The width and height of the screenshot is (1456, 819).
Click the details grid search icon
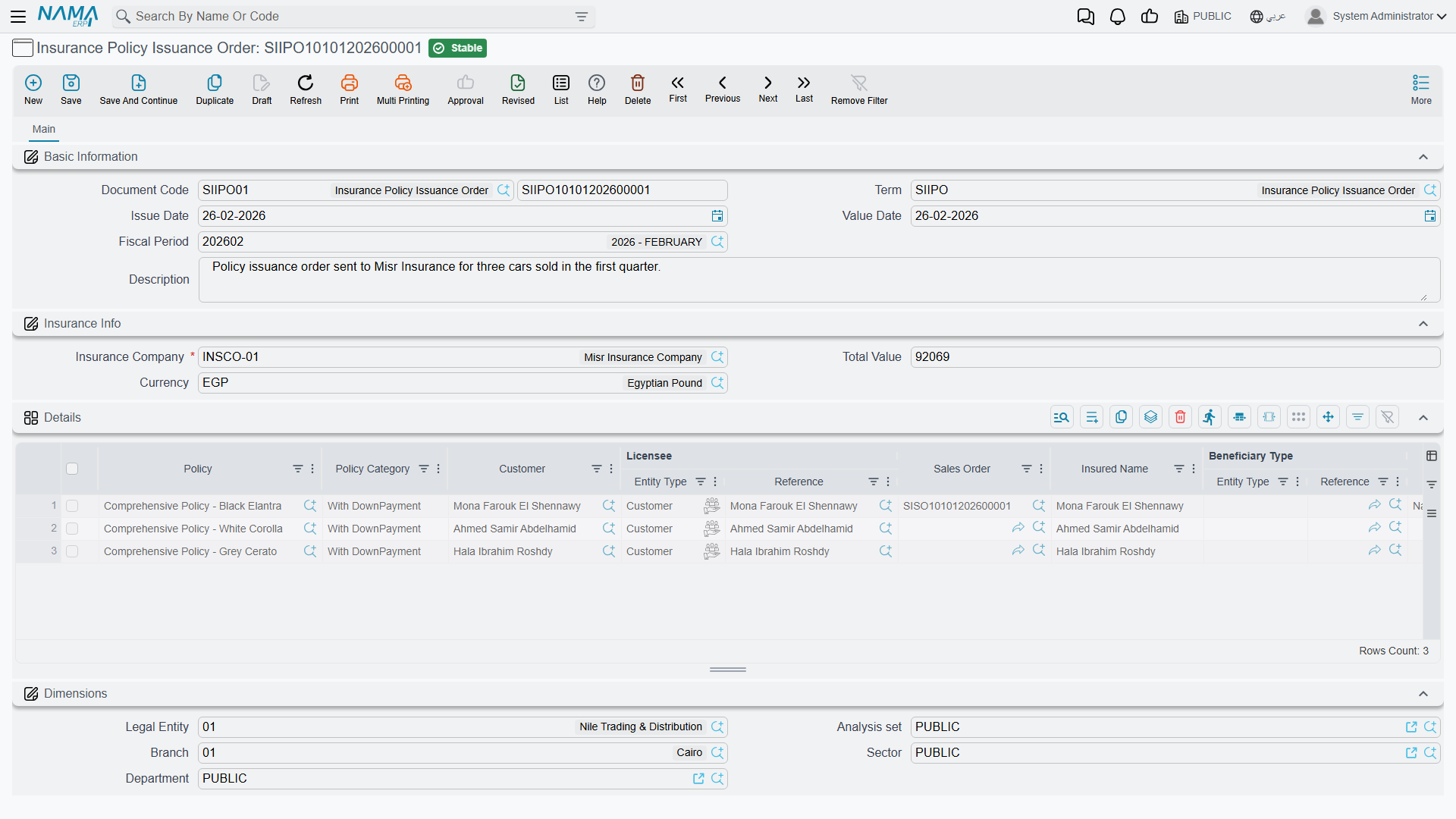[x=1062, y=417]
